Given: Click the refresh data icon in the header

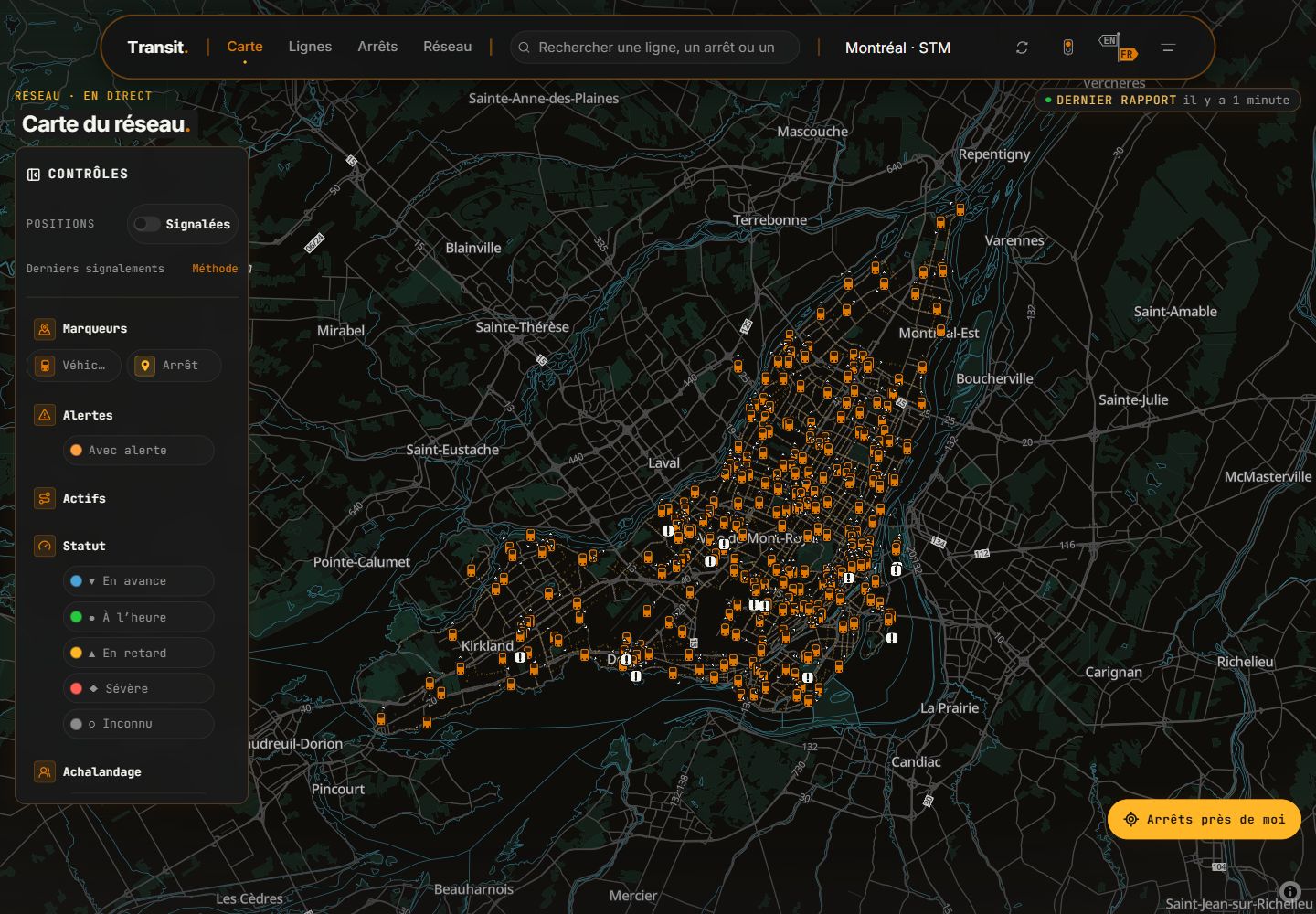Looking at the screenshot, I should pyautogui.click(x=1022, y=48).
